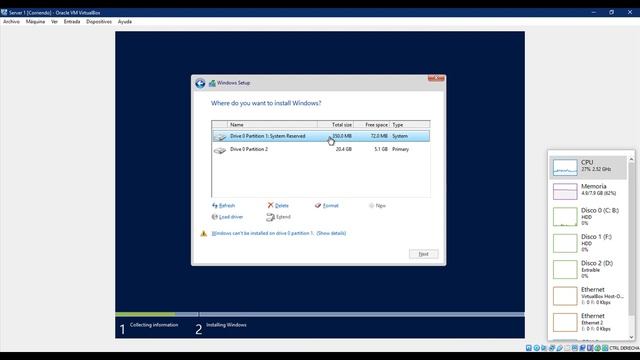The height and width of the screenshot is (360, 640).
Task: Click the Windows Setup title icon
Action: pyautogui.click(x=212, y=83)
